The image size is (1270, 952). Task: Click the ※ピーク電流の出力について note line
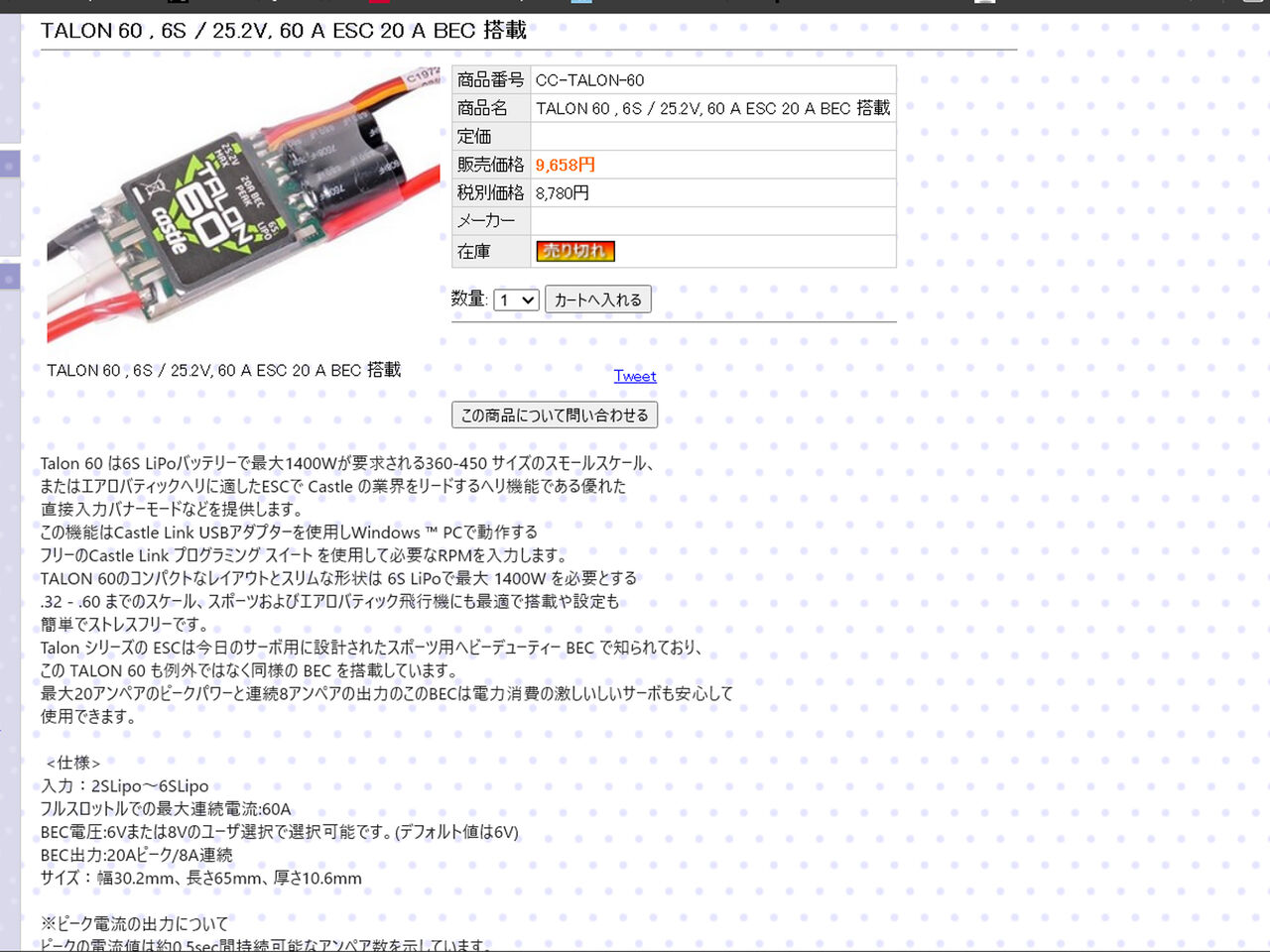(135, 924)
